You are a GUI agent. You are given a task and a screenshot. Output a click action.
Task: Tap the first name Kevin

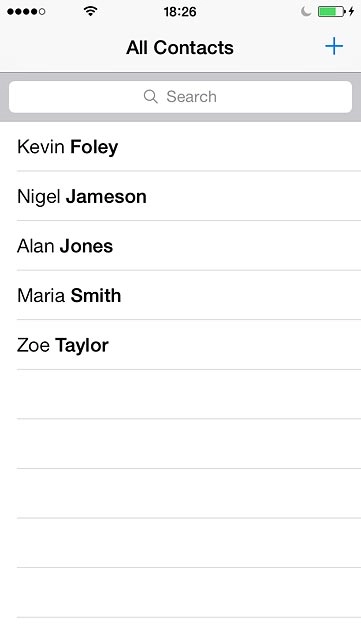pos(41,147)
